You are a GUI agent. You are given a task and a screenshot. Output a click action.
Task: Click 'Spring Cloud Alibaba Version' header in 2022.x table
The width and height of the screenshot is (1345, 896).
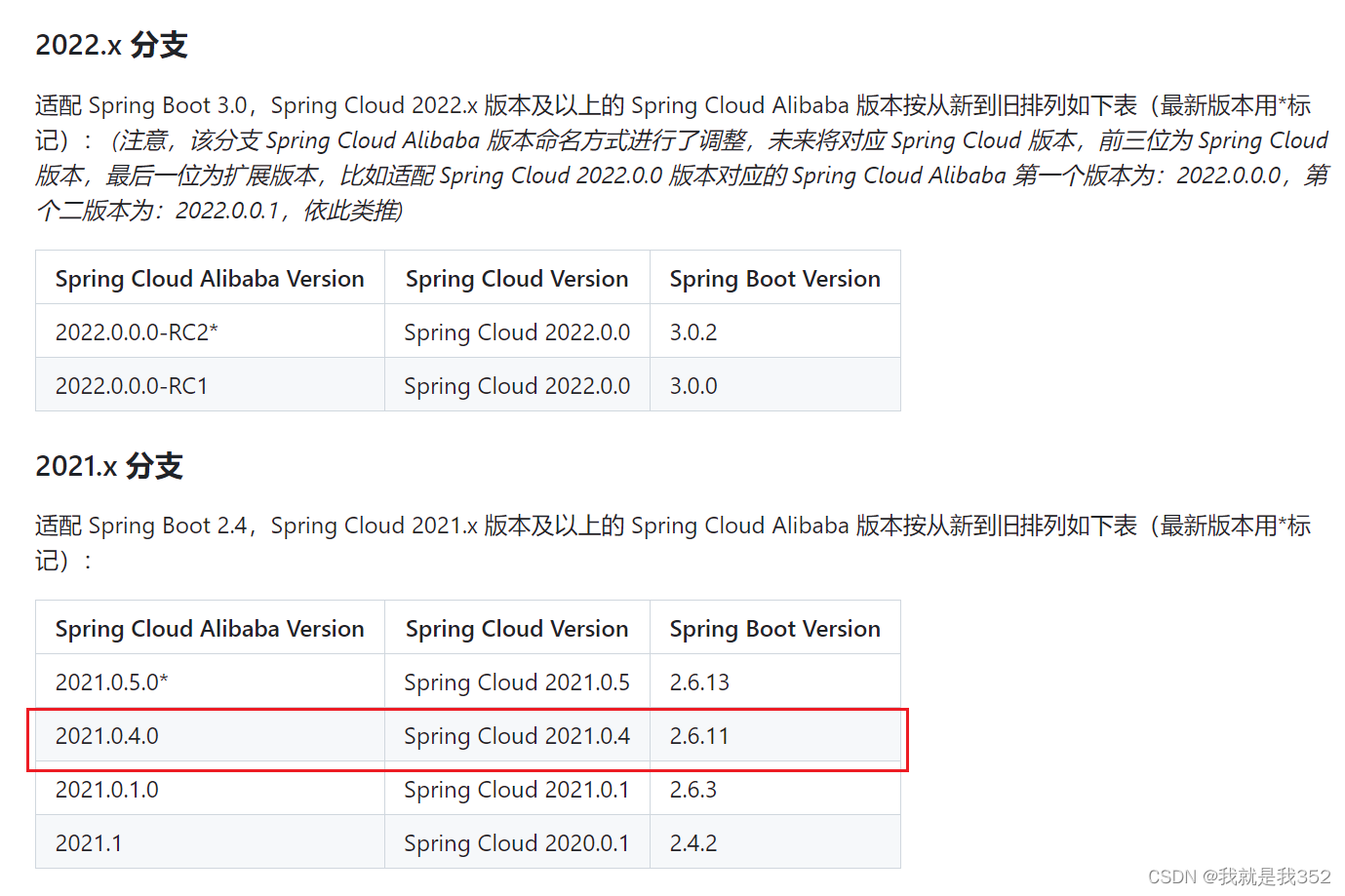click(x=210, y=279)
